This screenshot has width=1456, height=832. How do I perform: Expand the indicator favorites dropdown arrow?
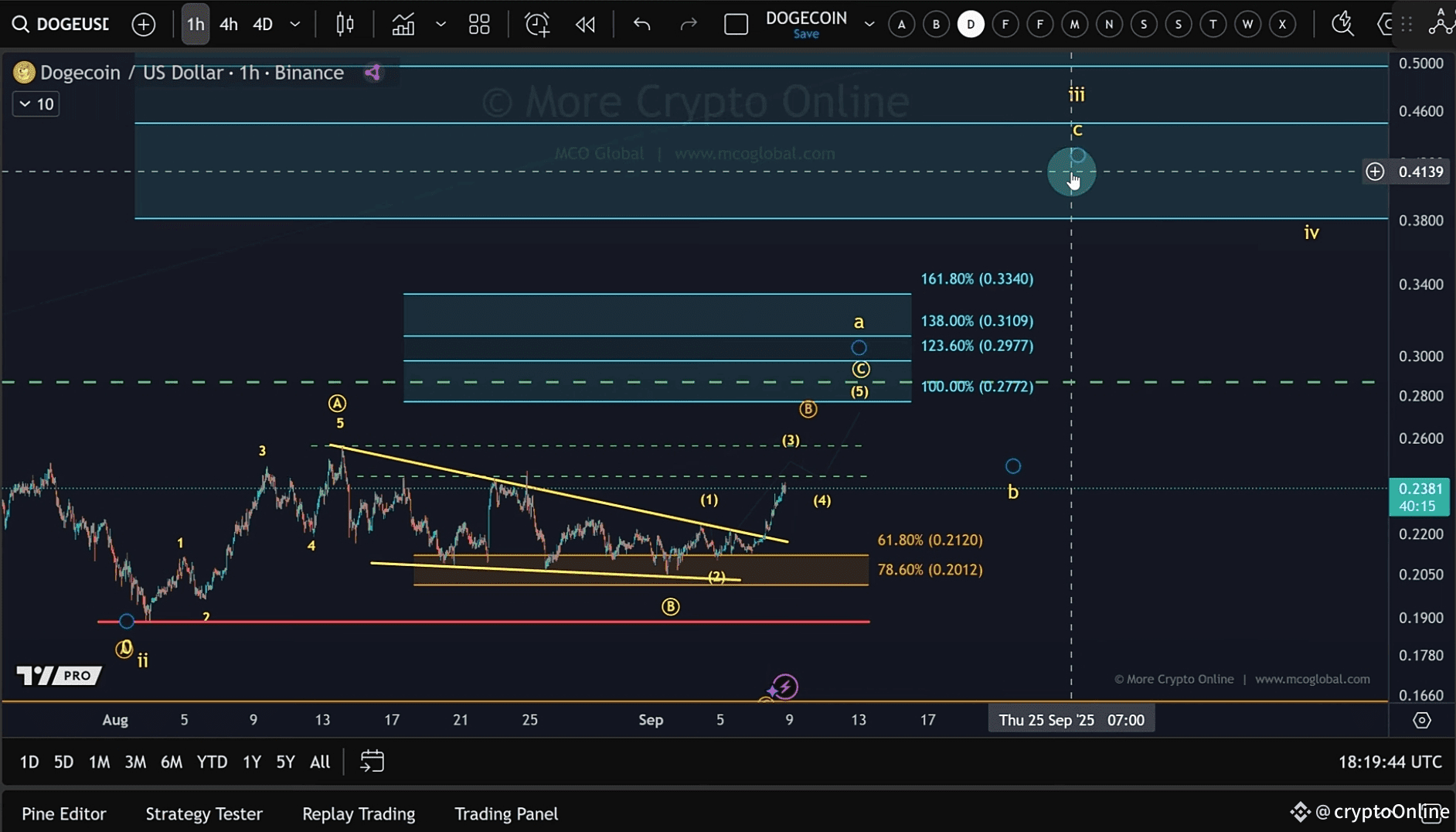441,24
